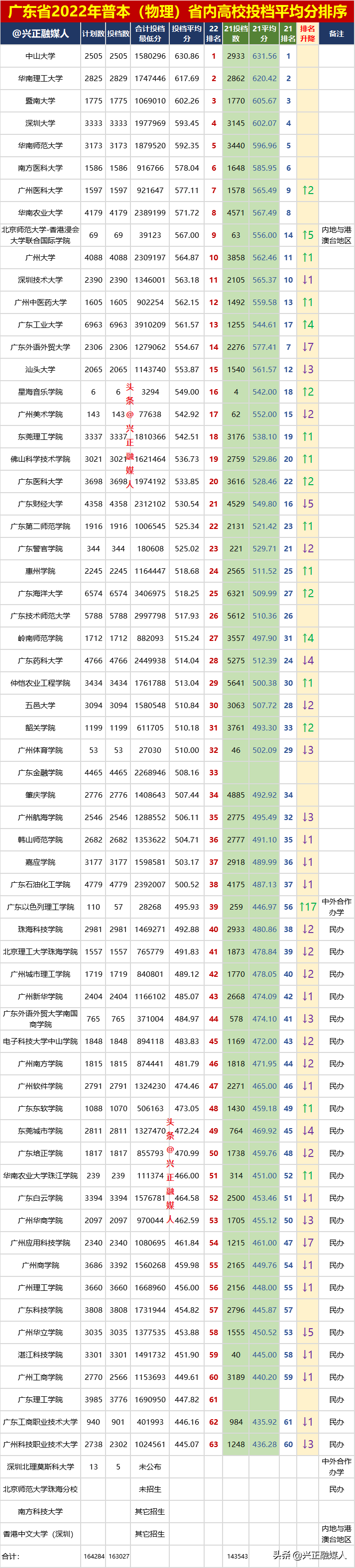Click "韩山师范学院" row label

[x=40, y=840]
